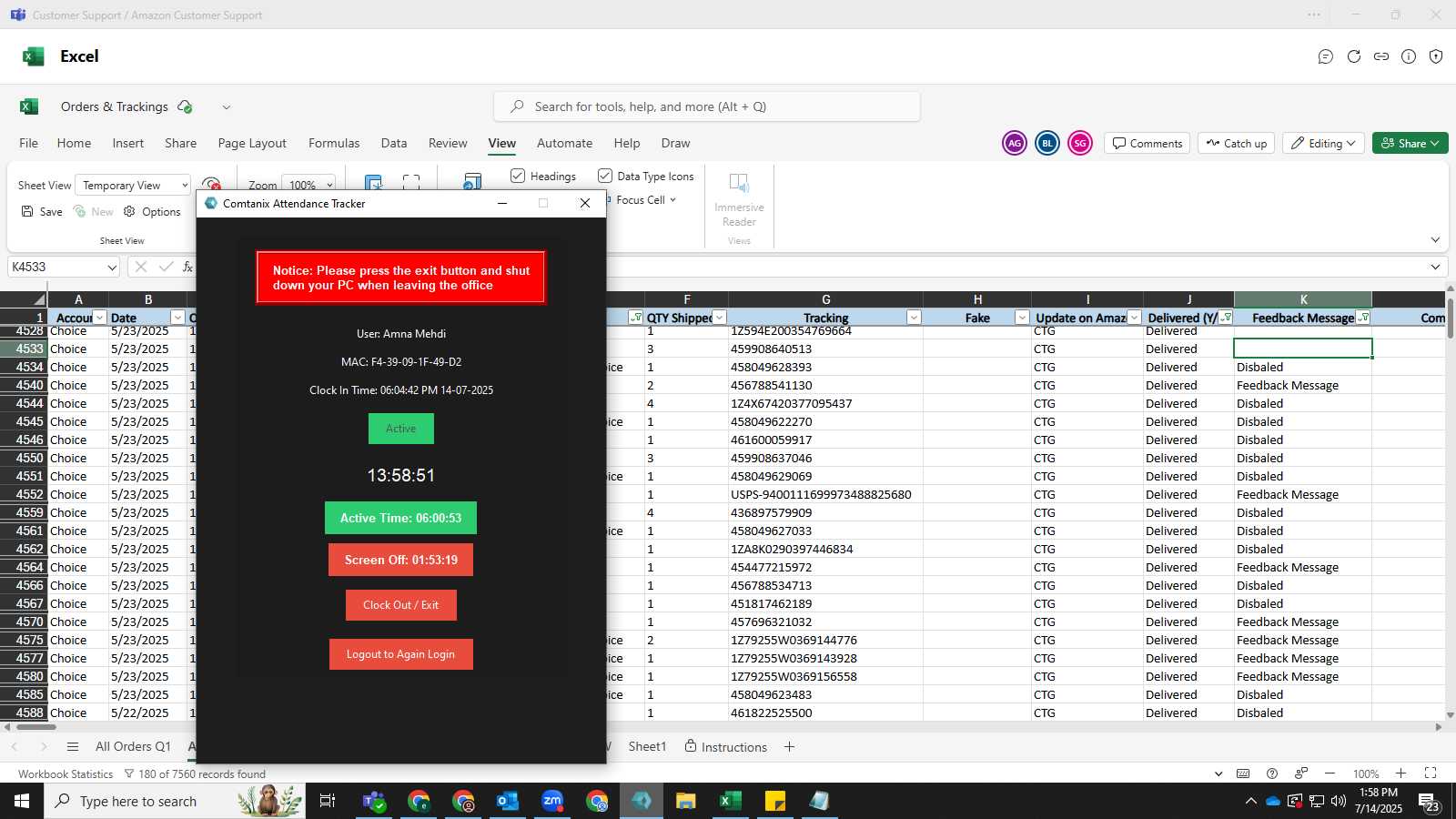Image resolution: width=1456 pixels, height=819 pixels.
Task: Open the info icon in Teams header
Action: tap(1409, 56)
